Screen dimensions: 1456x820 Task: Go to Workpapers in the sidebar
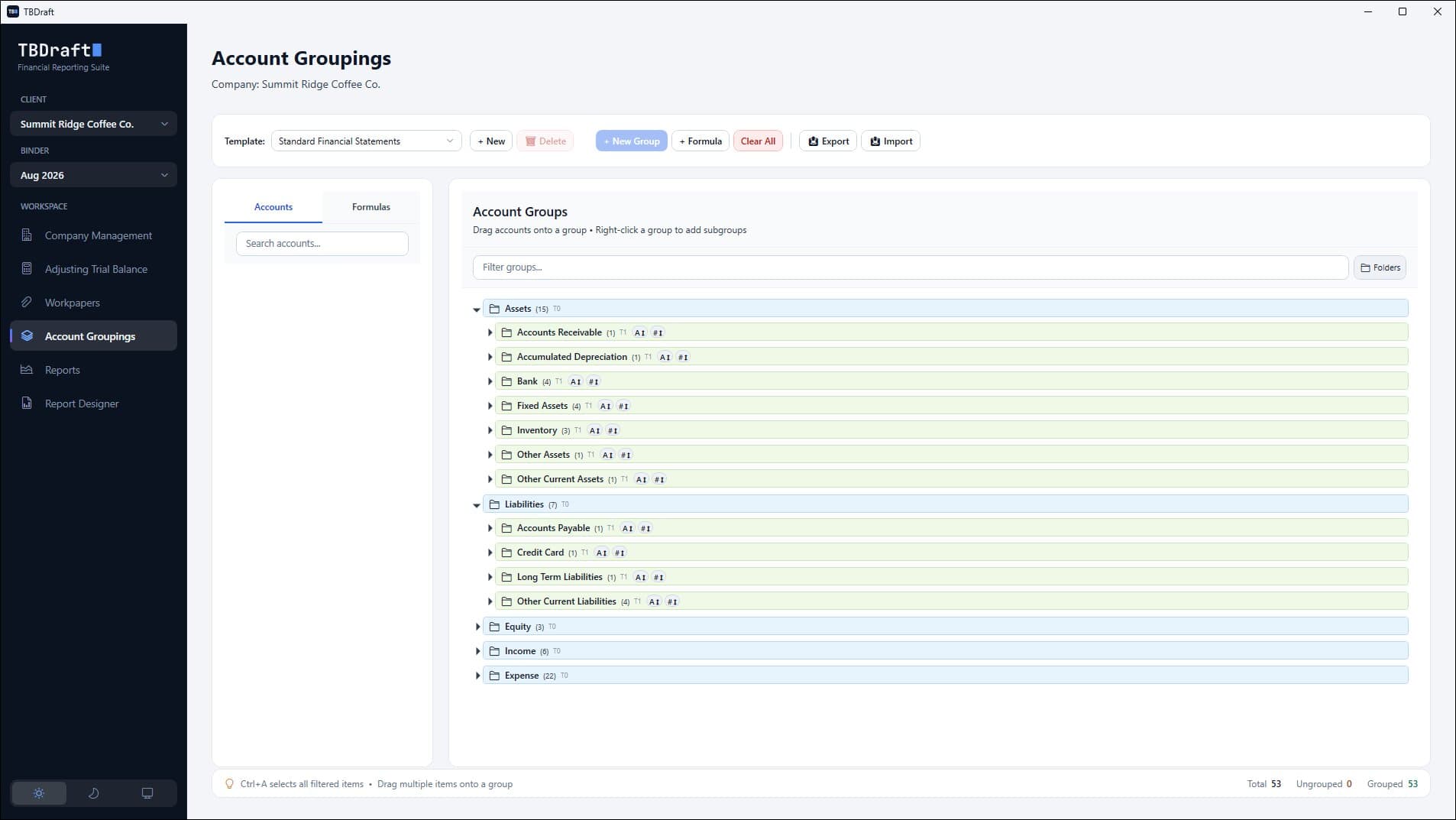coord(93,303)
